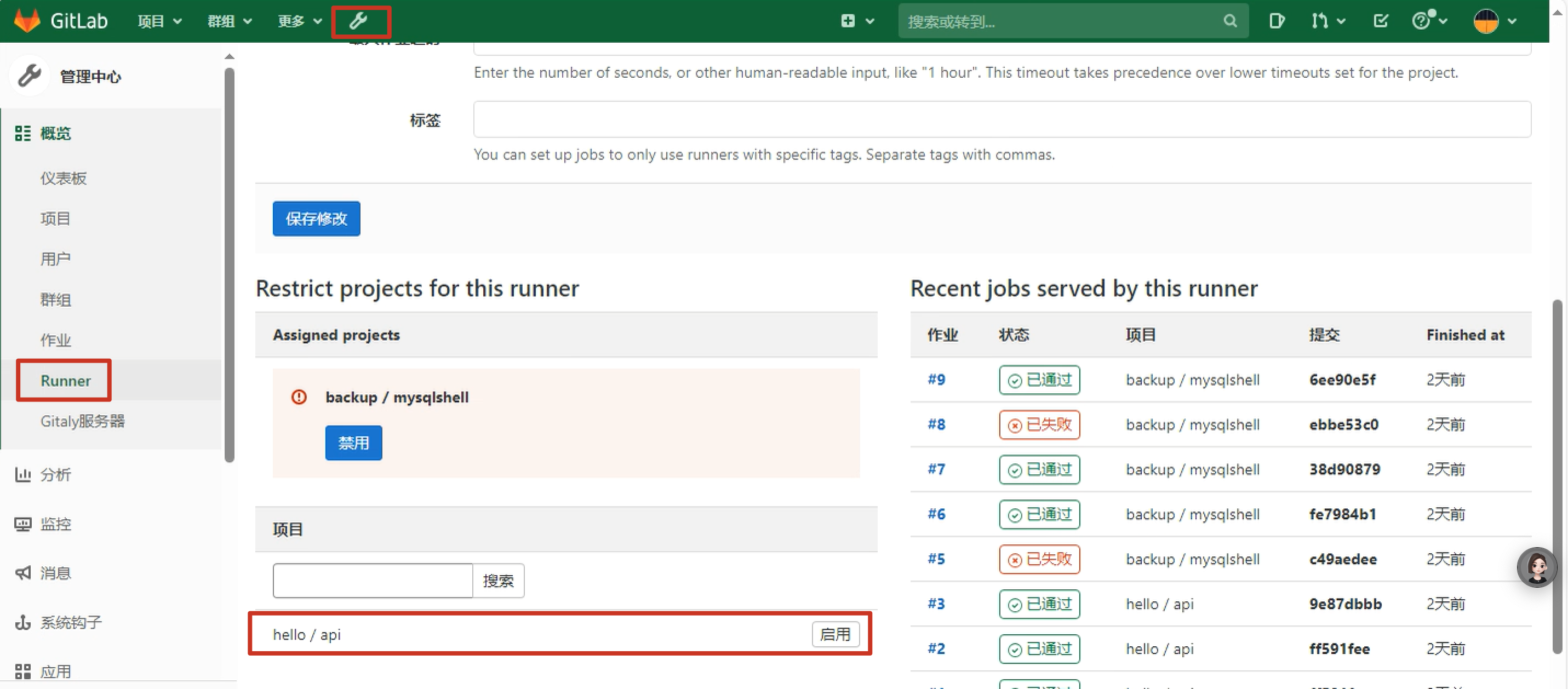
Task: Enable runner for hello / api
Action: (834, 634)
